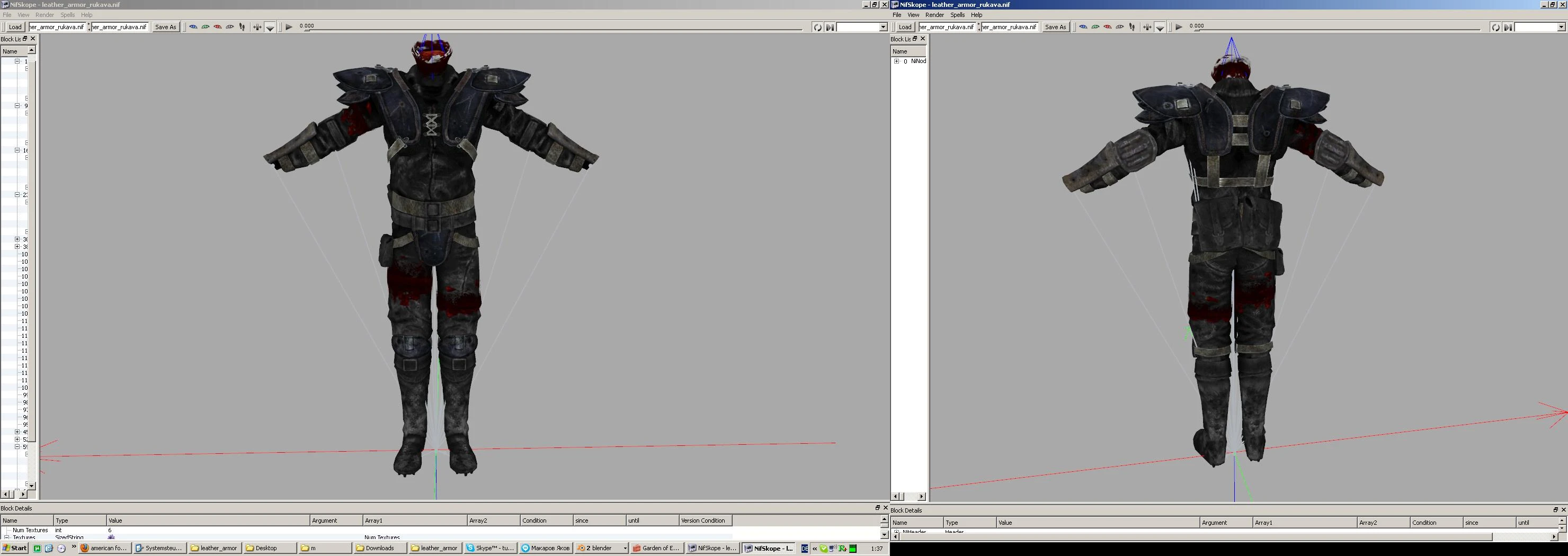
Task: Click Load button in right NifSkope window
Action: [905, 27]
